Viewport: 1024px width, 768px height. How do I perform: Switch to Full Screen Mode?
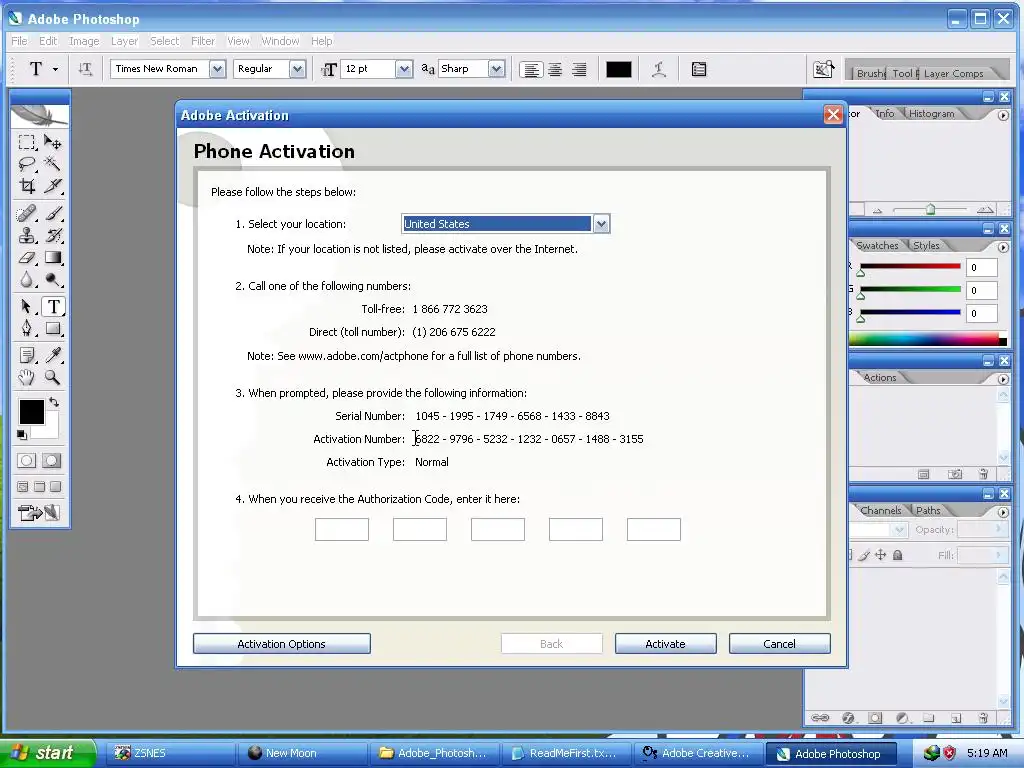click(56, 487)
